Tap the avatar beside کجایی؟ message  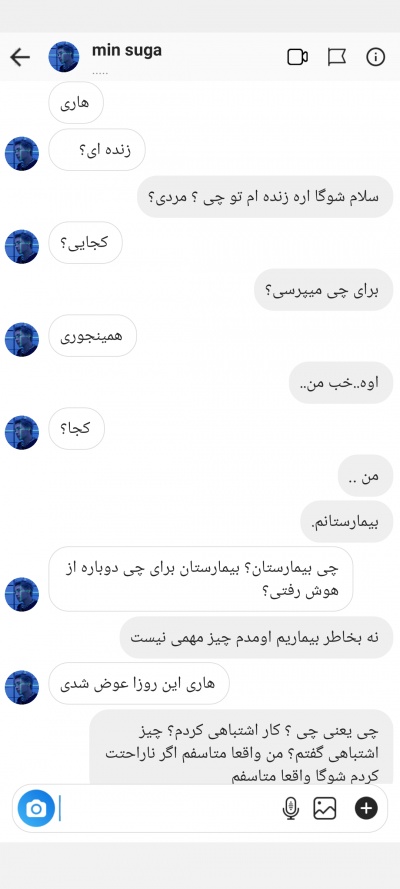point(22,246)
